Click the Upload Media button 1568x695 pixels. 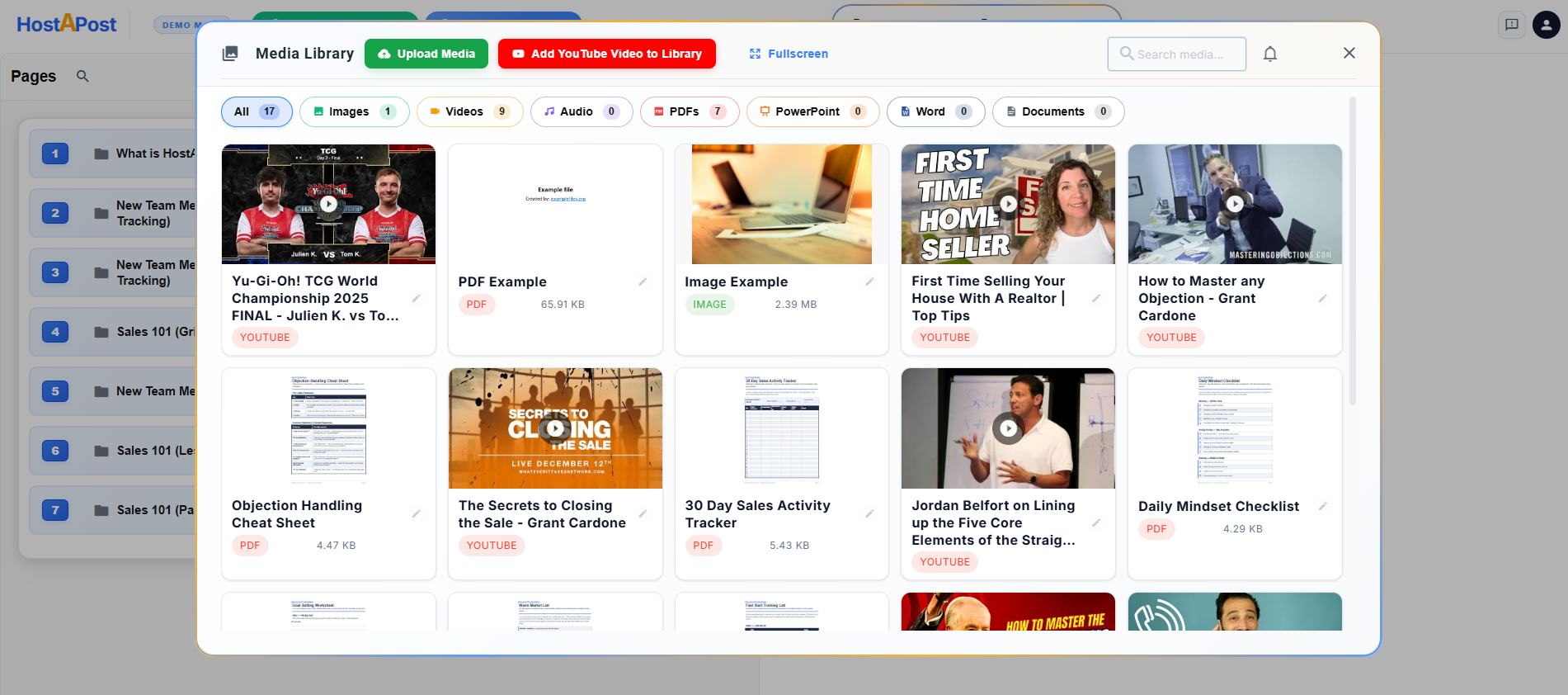click(426, 54)
